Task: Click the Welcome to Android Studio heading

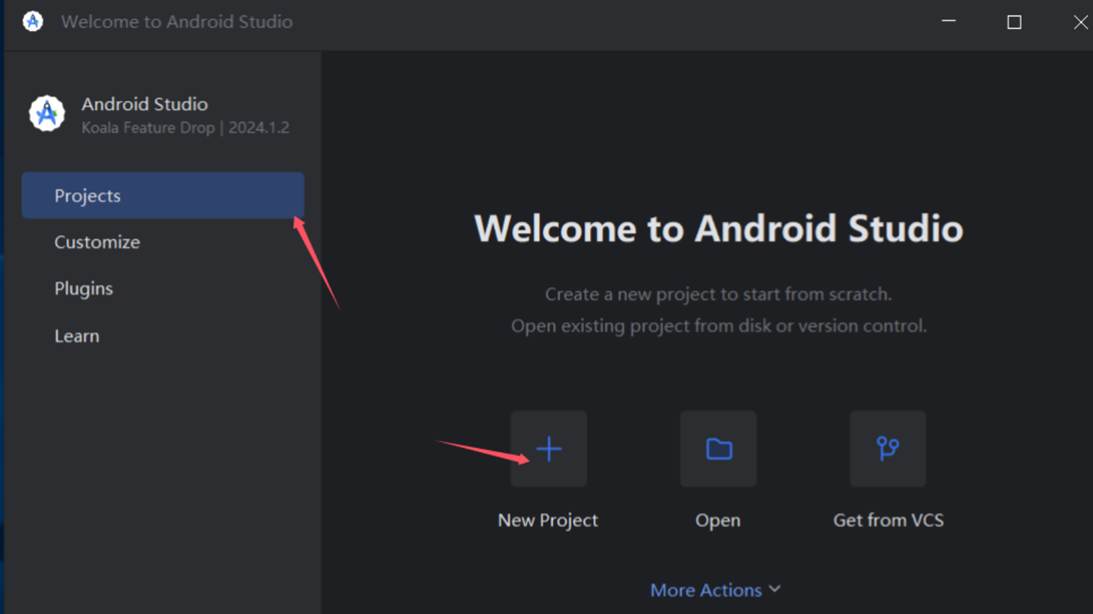Action: [719, 229]
